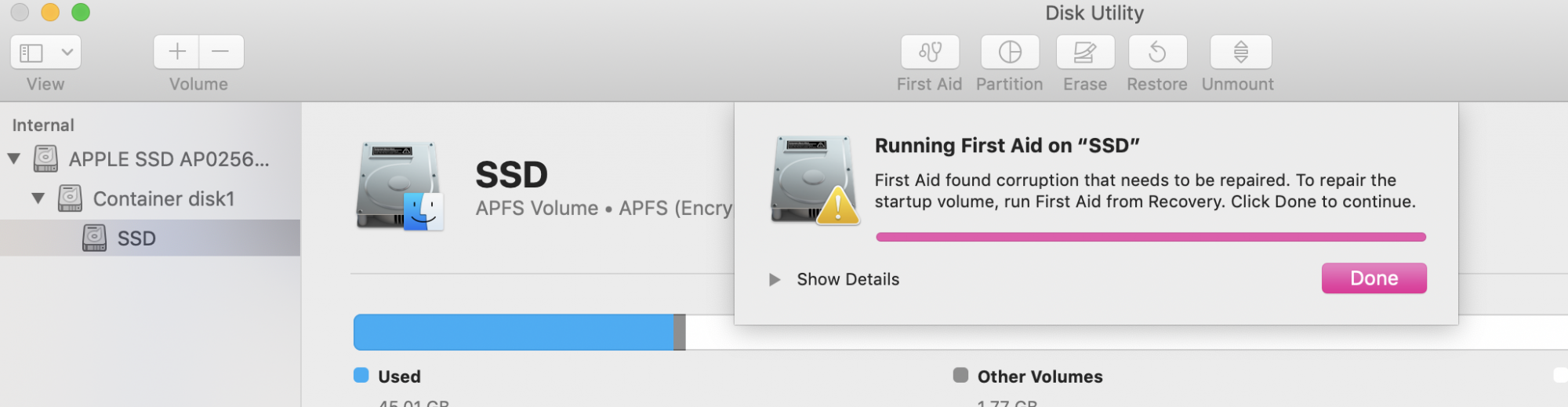Click the Erase toolbar icon
Viewport: 1568px width, 407px height.
click(x=1085, y=53)
